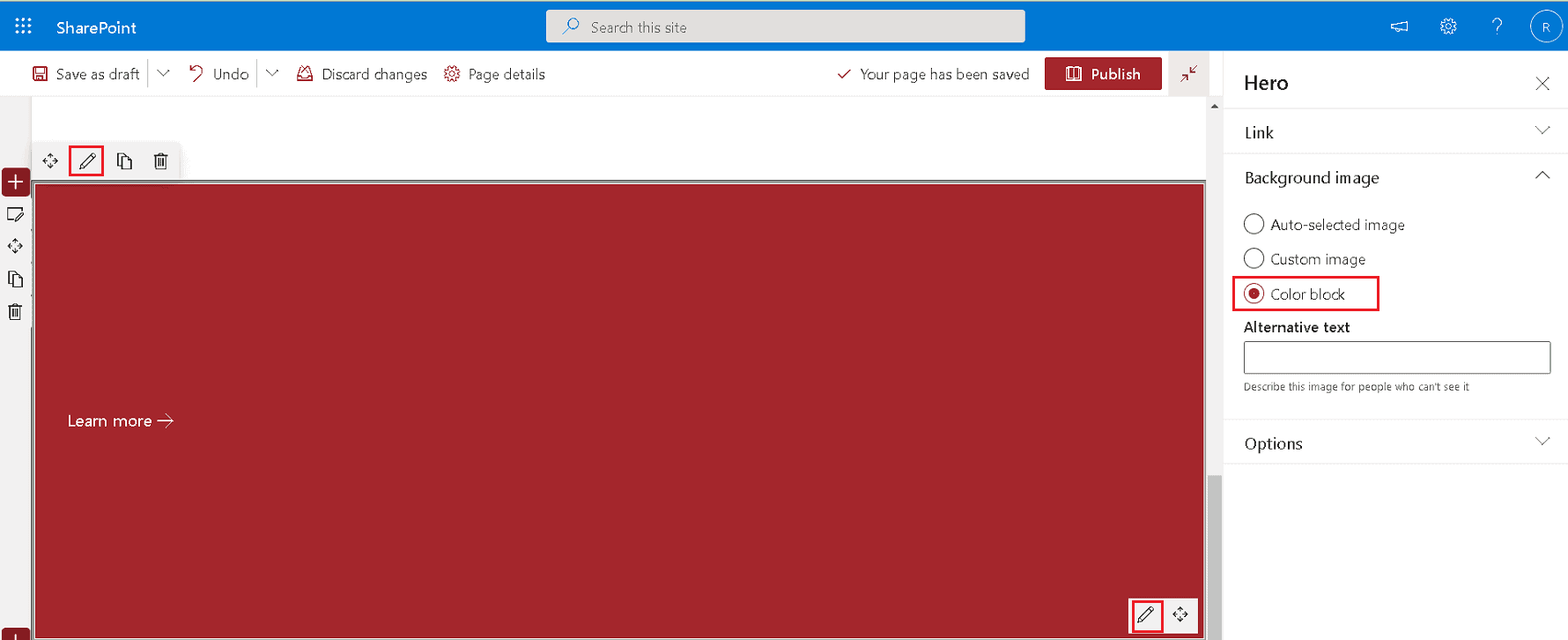Click the Alternative text field
The width and height of the screenshot is (1568, 640).
tap(1396, 358)
